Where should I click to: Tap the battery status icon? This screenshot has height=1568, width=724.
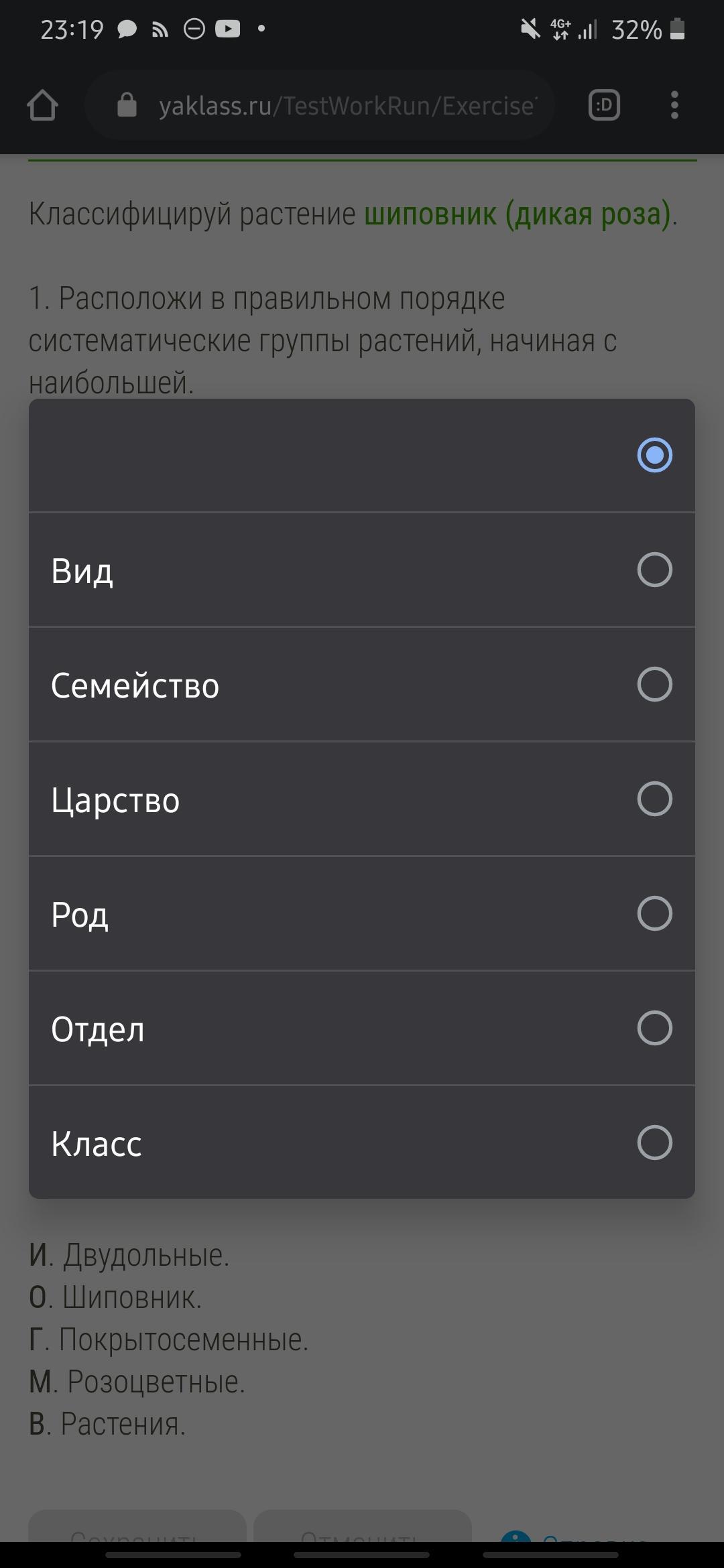click(678, 29)
